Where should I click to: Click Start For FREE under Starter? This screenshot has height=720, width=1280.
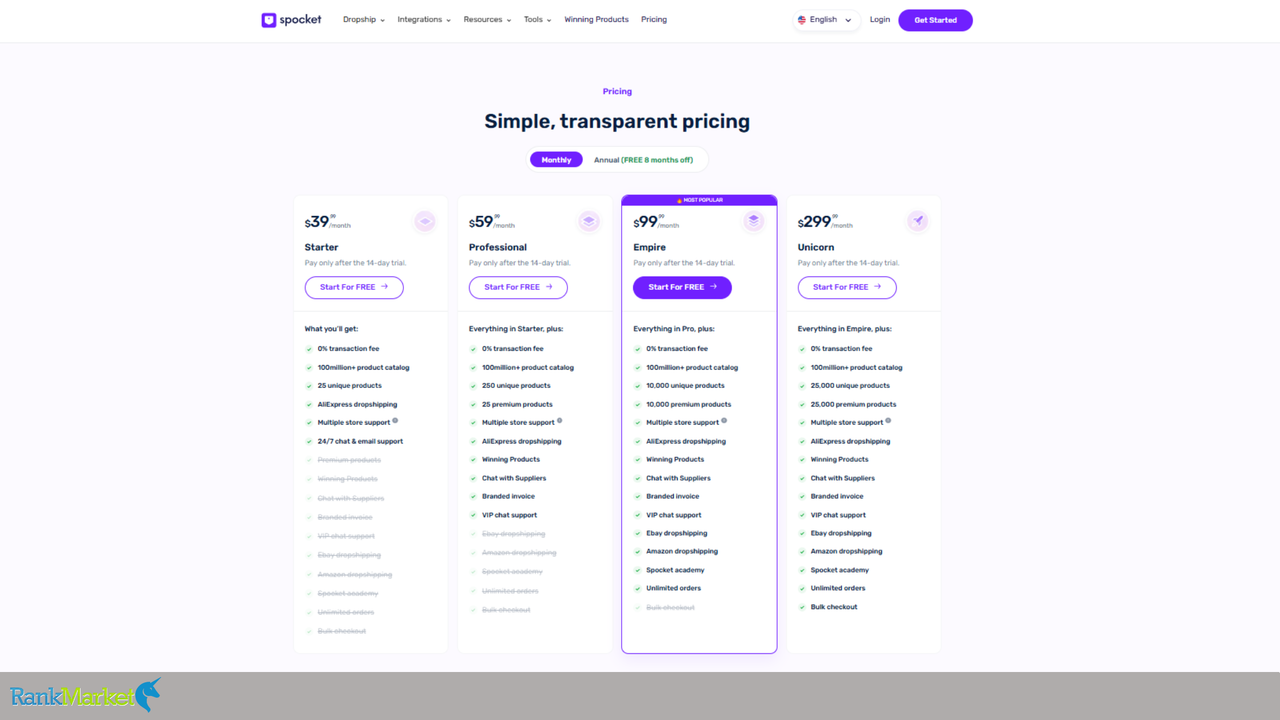(354, 287)
